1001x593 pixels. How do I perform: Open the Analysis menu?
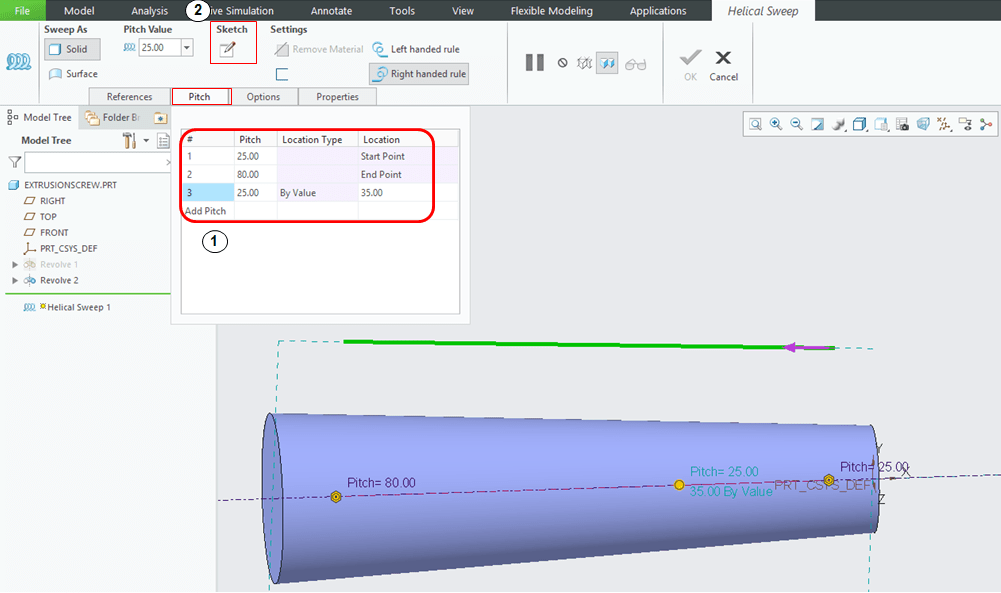coord(149,11)
